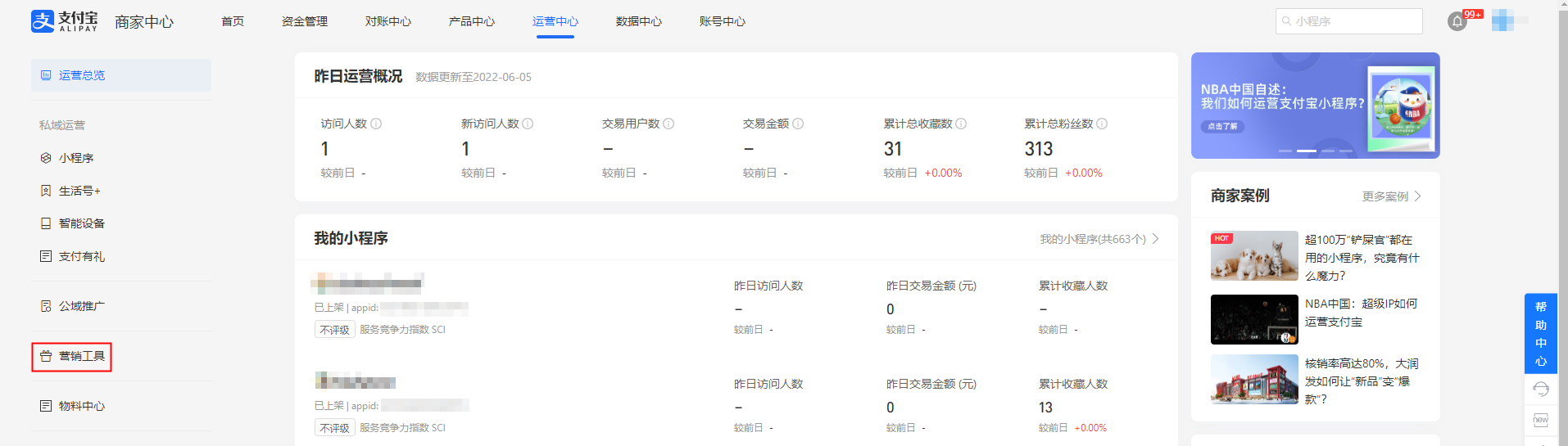1568x446 pixels.
Task: Open article 超100万"铲屎官"都在用的小程序
Action: [1362, 258]
